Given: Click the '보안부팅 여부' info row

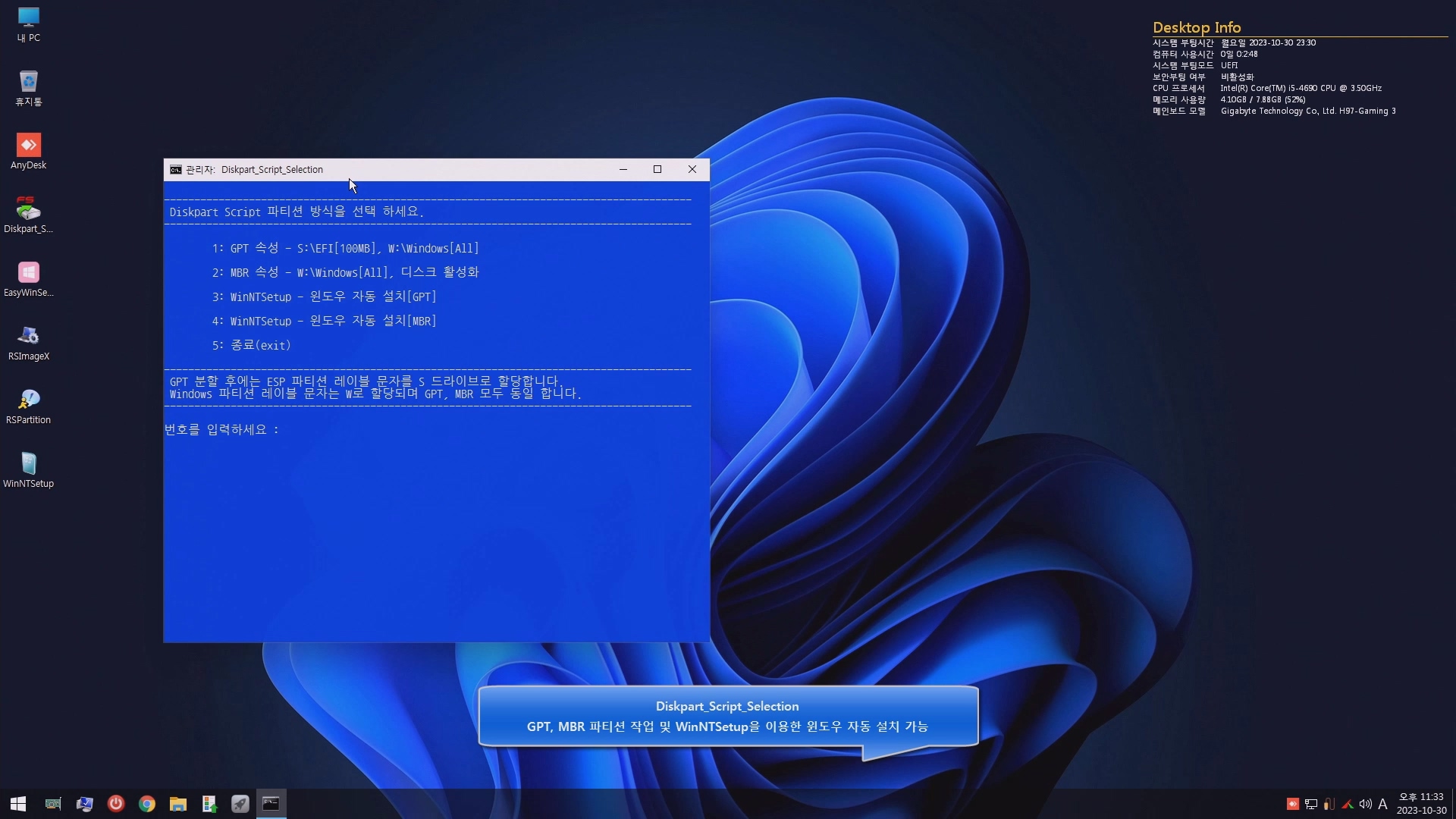Looking at the screenshot, I should click(1203, 77).
